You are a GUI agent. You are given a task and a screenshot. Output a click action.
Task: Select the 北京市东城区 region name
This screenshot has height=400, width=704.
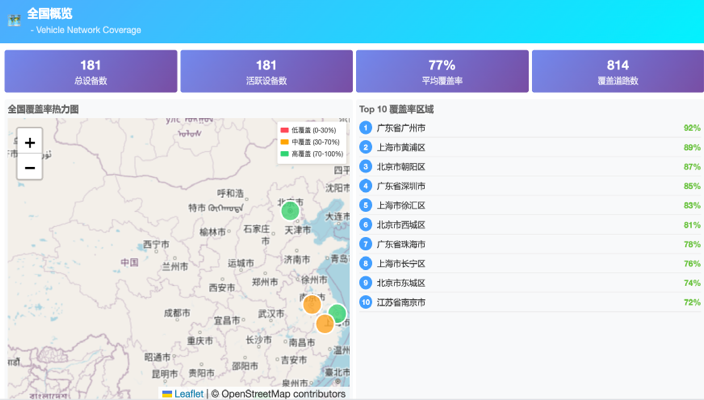(401, 283)
